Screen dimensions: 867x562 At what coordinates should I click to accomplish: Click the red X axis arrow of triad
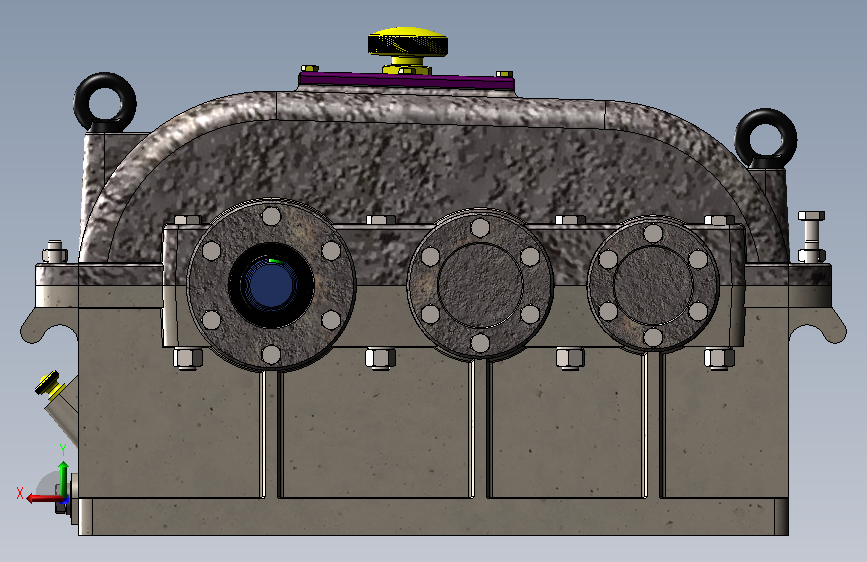[45, 498]
